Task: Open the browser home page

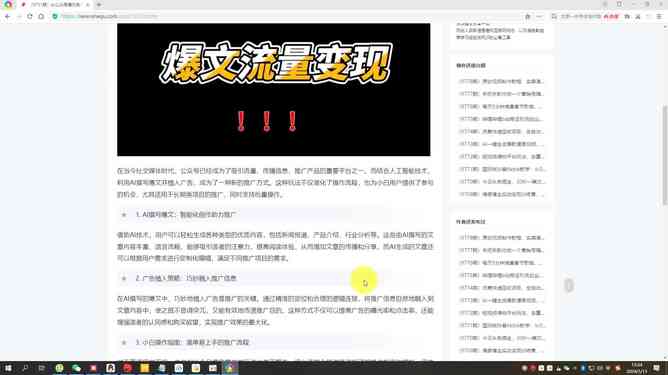Action: (x=41, y=16)
